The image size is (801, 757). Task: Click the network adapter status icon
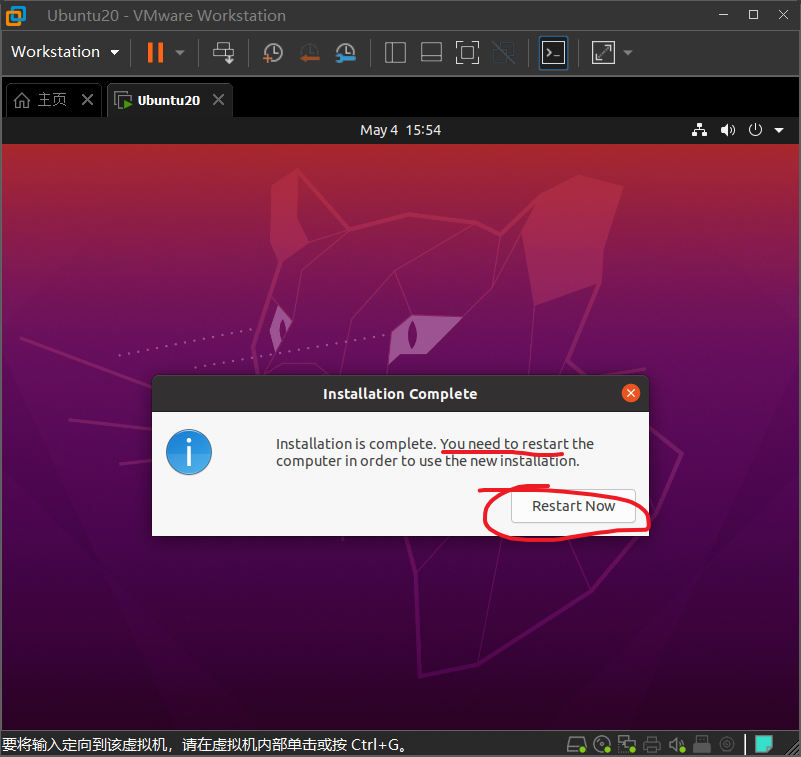(x=627, y=744)
